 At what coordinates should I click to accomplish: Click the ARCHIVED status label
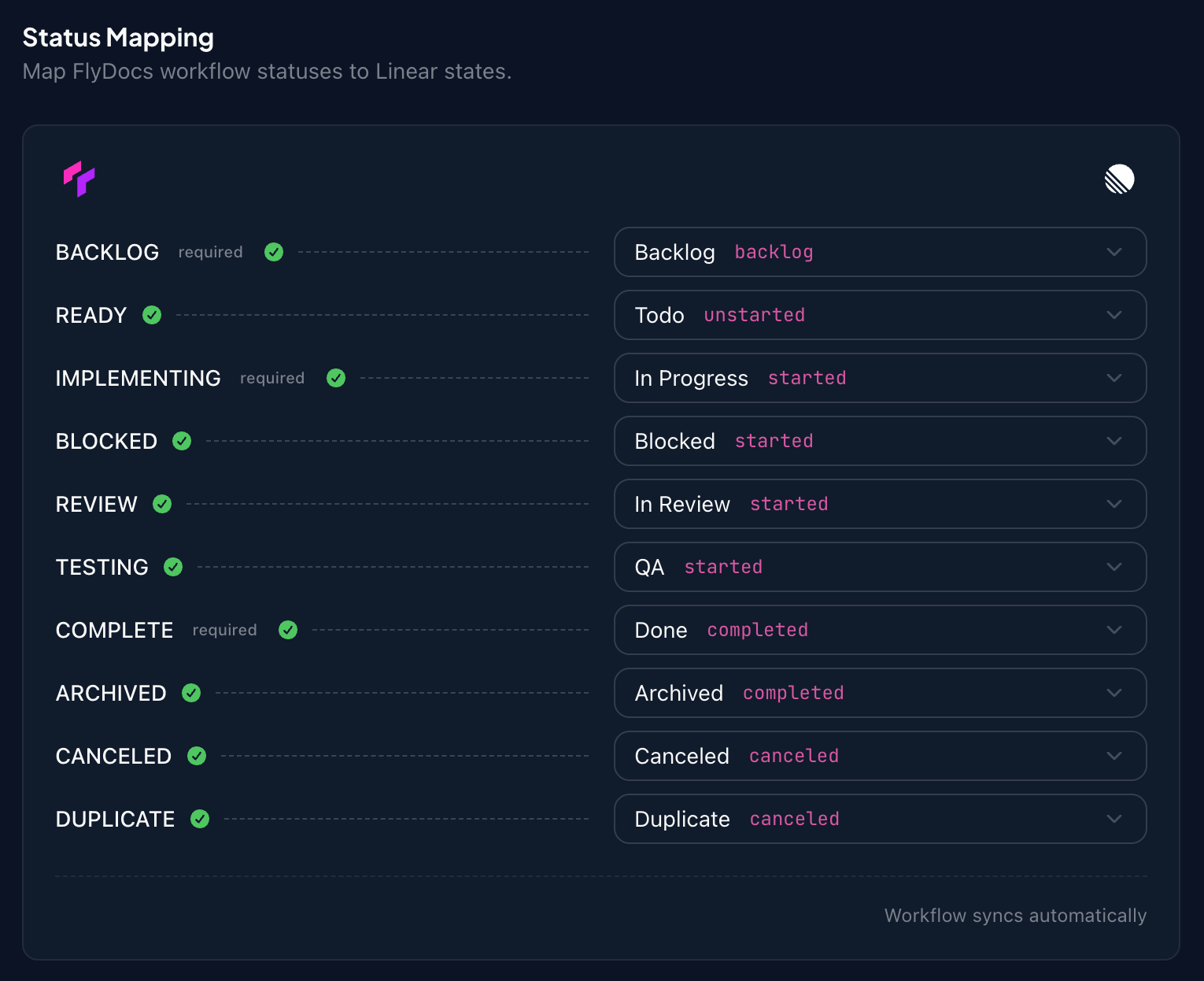[111, 693]
